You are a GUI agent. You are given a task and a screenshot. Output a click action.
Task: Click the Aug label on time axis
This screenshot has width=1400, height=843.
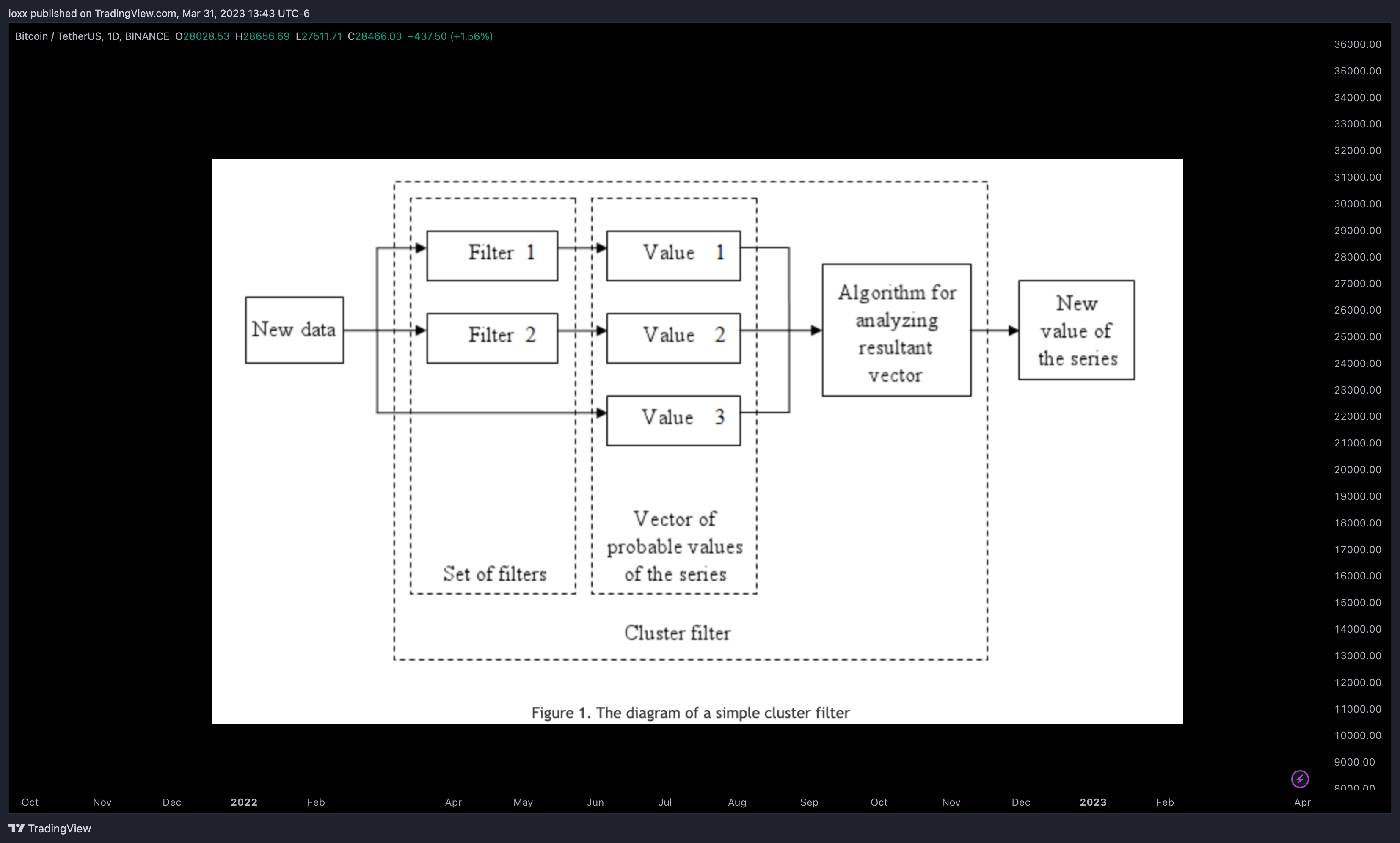[x=737, y=802]
